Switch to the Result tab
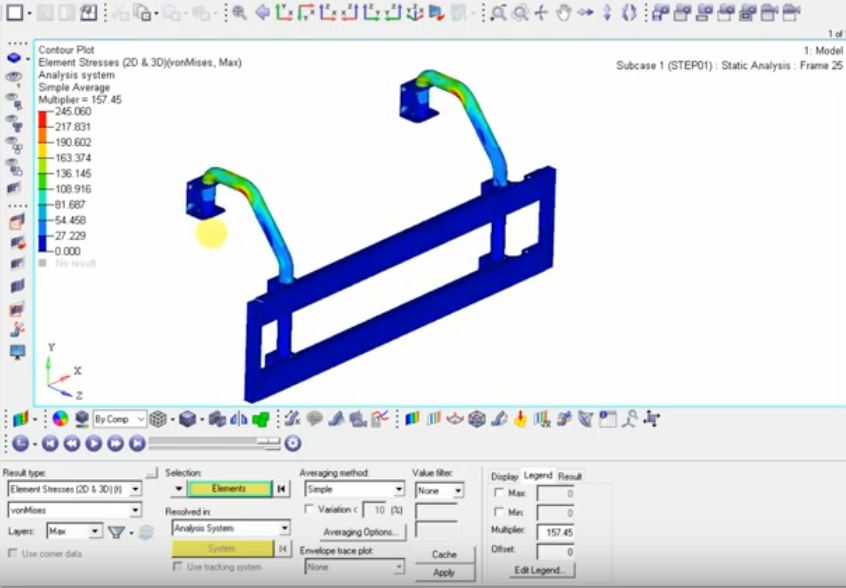 coord(570,476)
